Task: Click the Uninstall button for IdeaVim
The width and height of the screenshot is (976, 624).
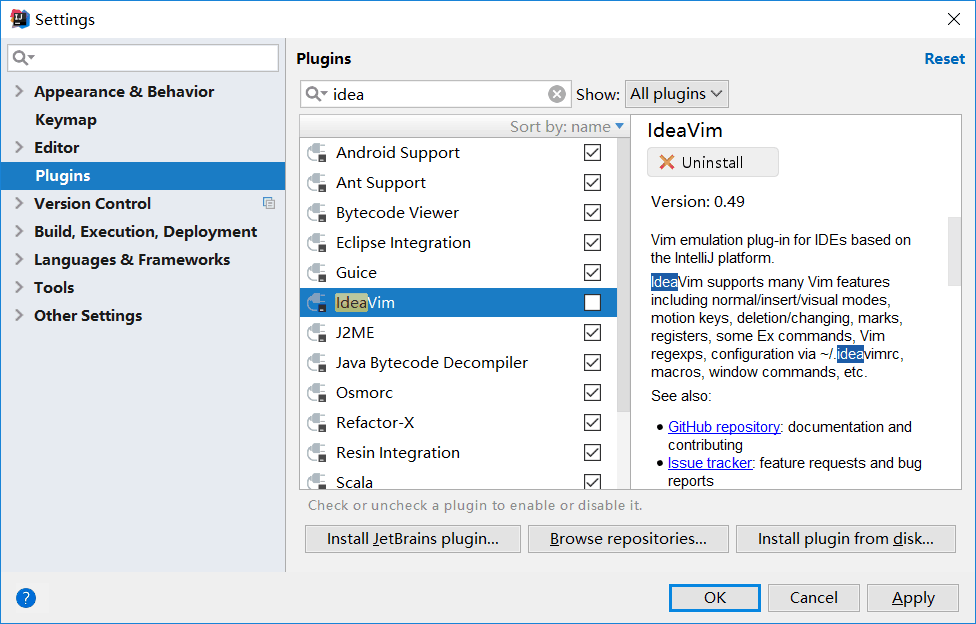Action: tap(713, 162)
